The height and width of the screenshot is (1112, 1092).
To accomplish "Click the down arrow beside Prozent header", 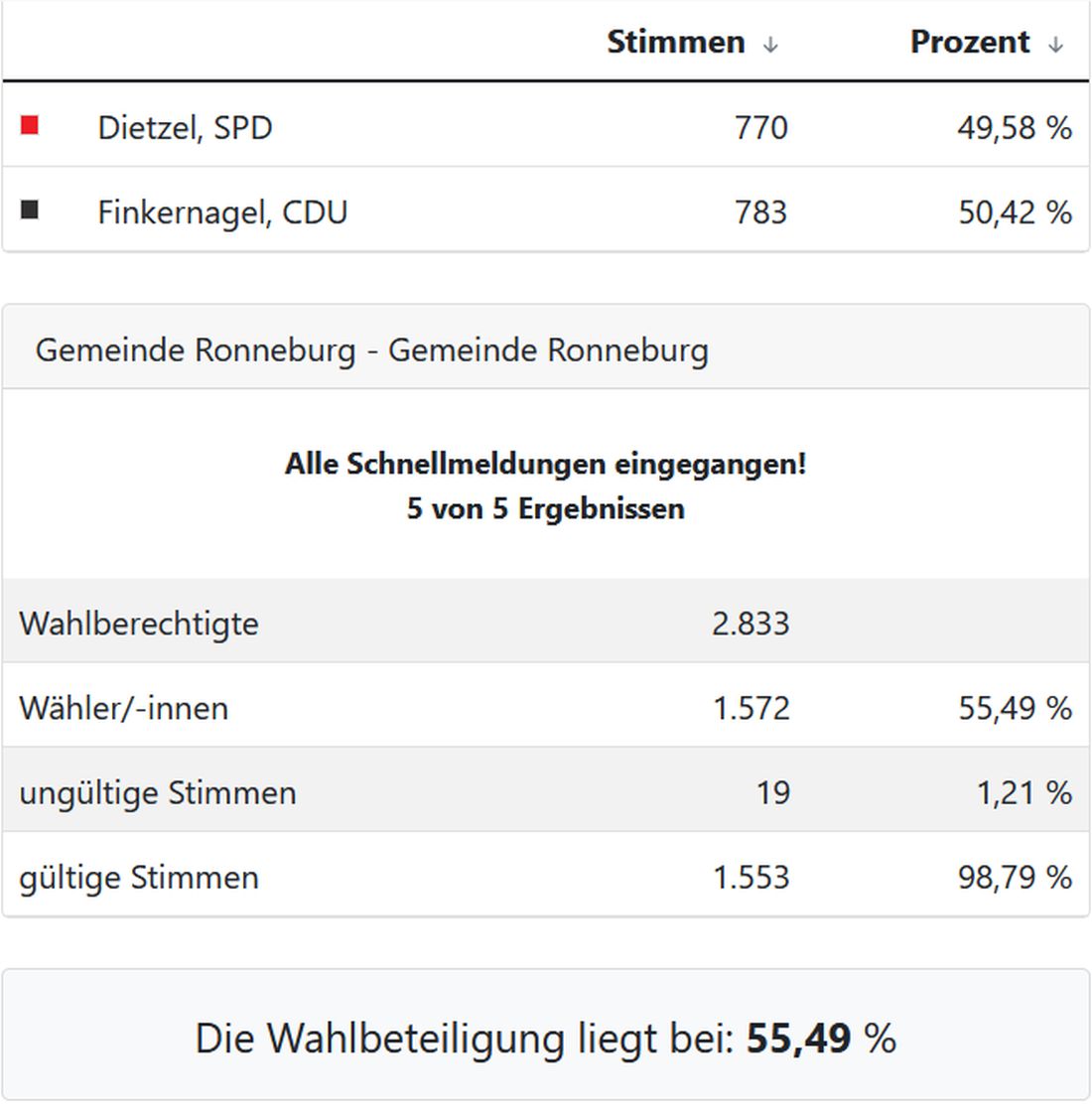I will click(1054, 44).
